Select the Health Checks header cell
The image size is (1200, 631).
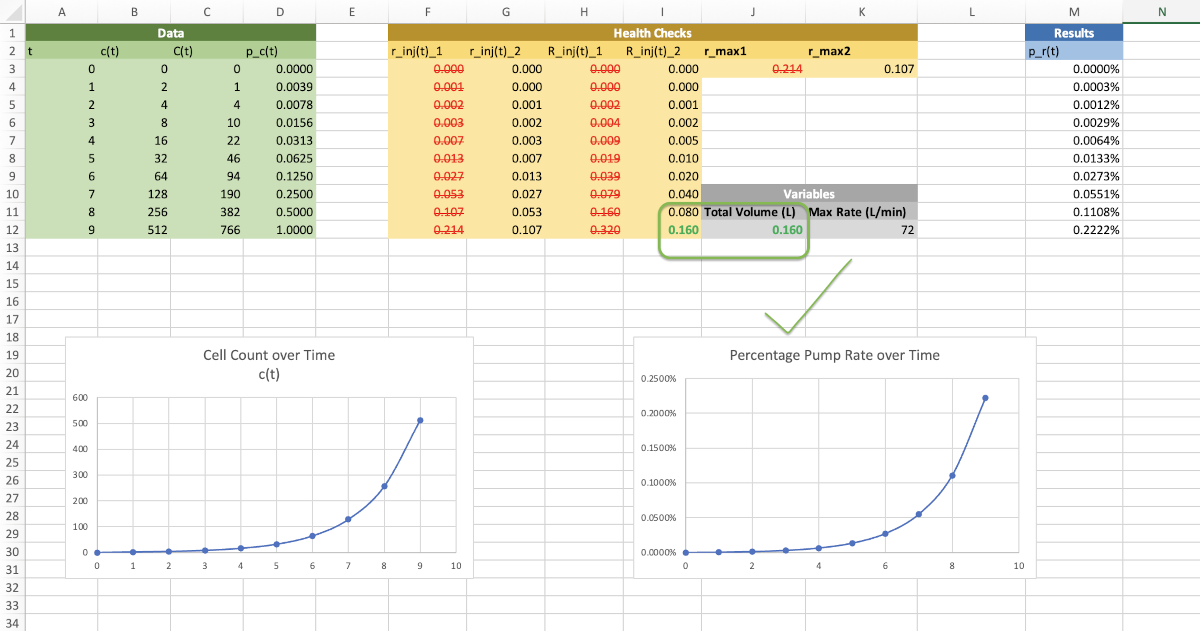tap(652, 33)
